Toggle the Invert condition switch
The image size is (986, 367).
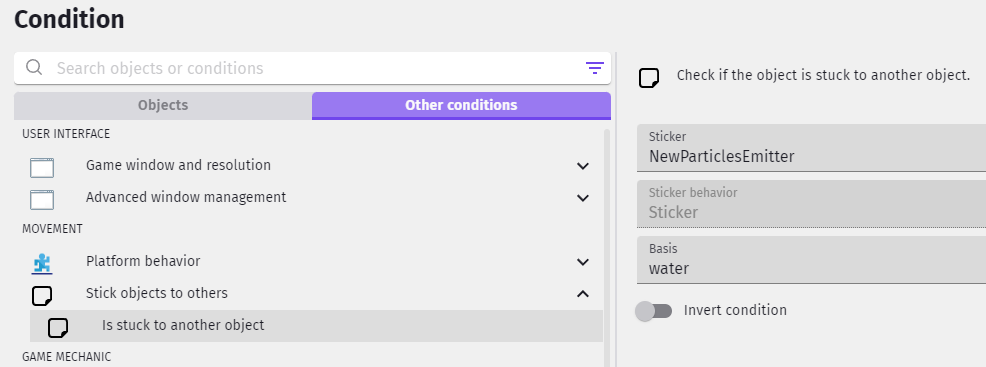coord(654,311)
